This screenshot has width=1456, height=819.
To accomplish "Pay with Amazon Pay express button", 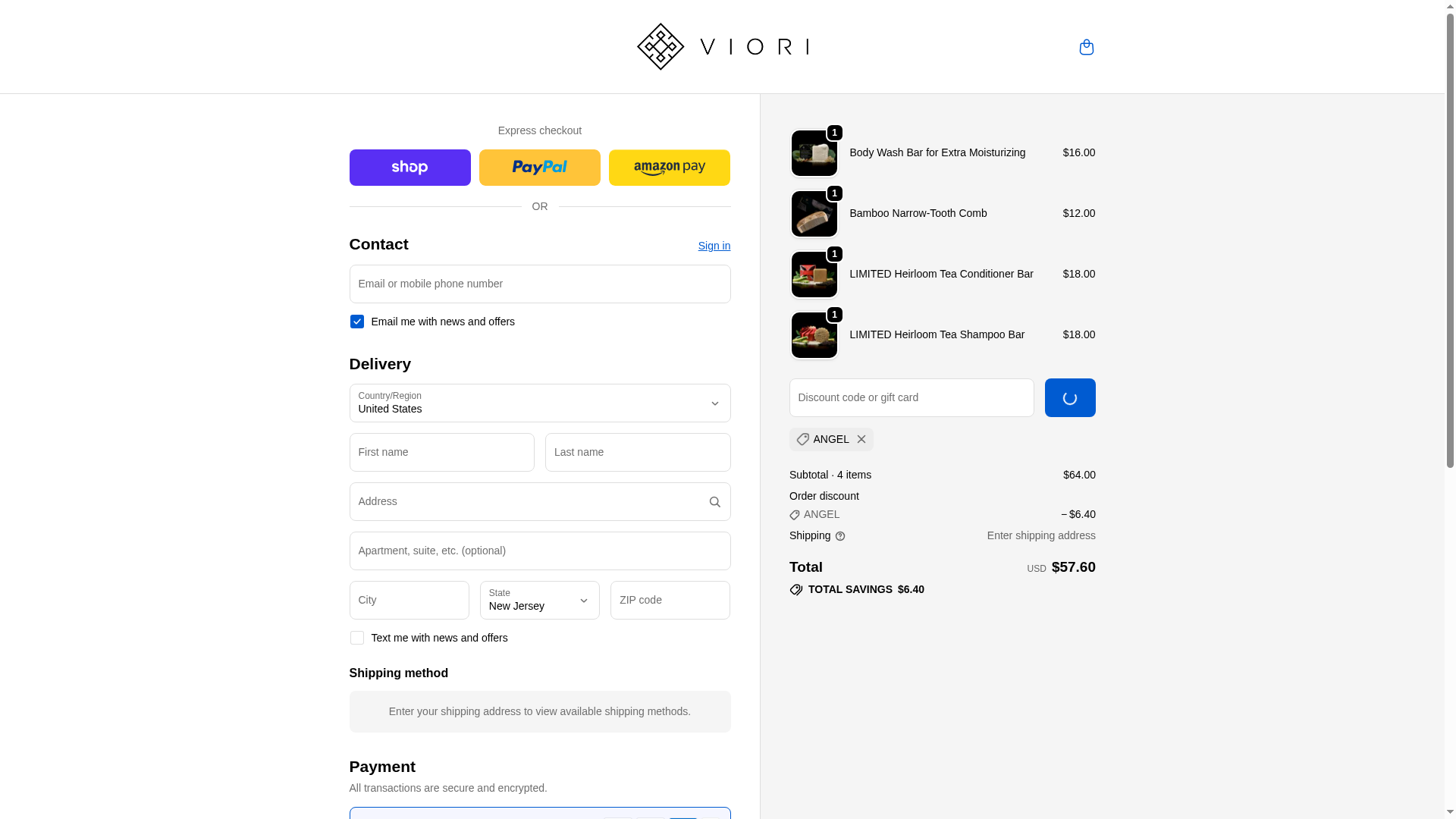I will 670,168.
